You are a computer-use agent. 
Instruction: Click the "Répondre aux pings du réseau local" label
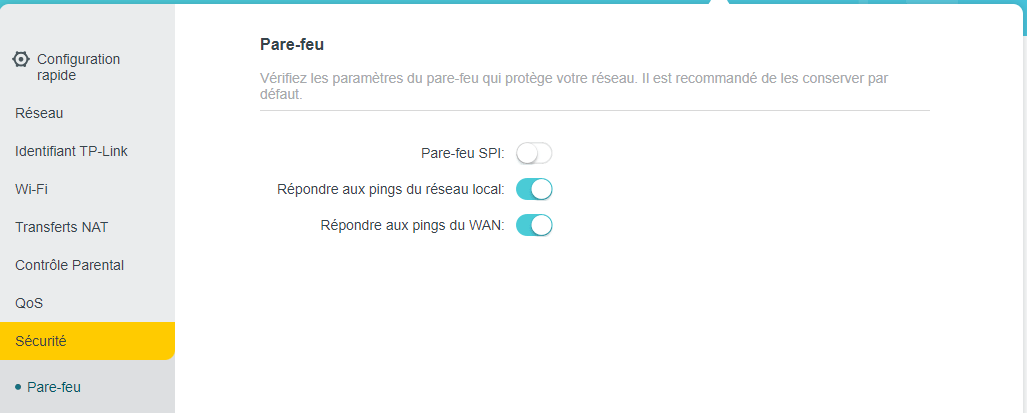pyautogui.click(x=390, y=189)
